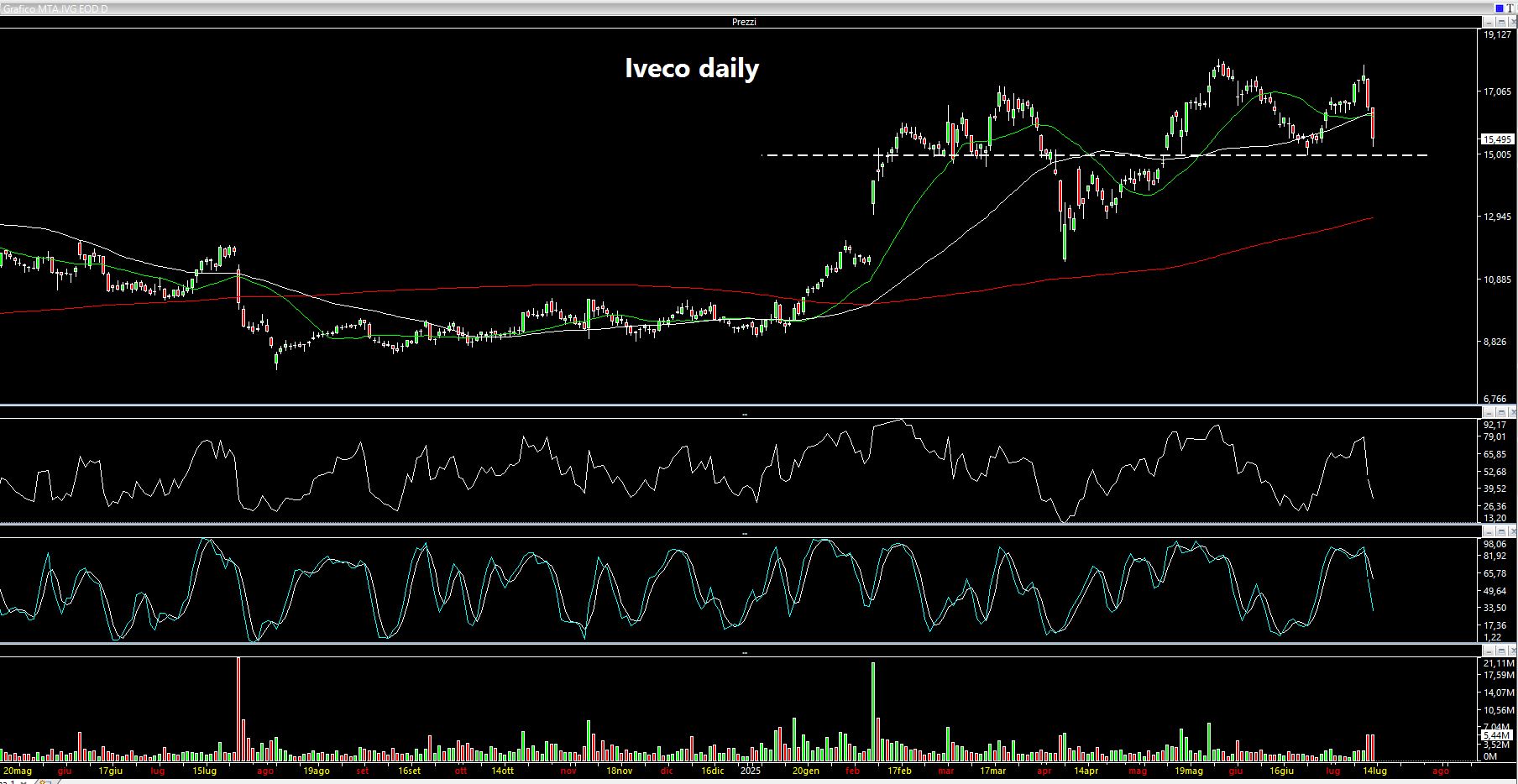Minimize the stochastic oscillator panel
Viewport: 1518px width, 784px height.
[1489, 531]
